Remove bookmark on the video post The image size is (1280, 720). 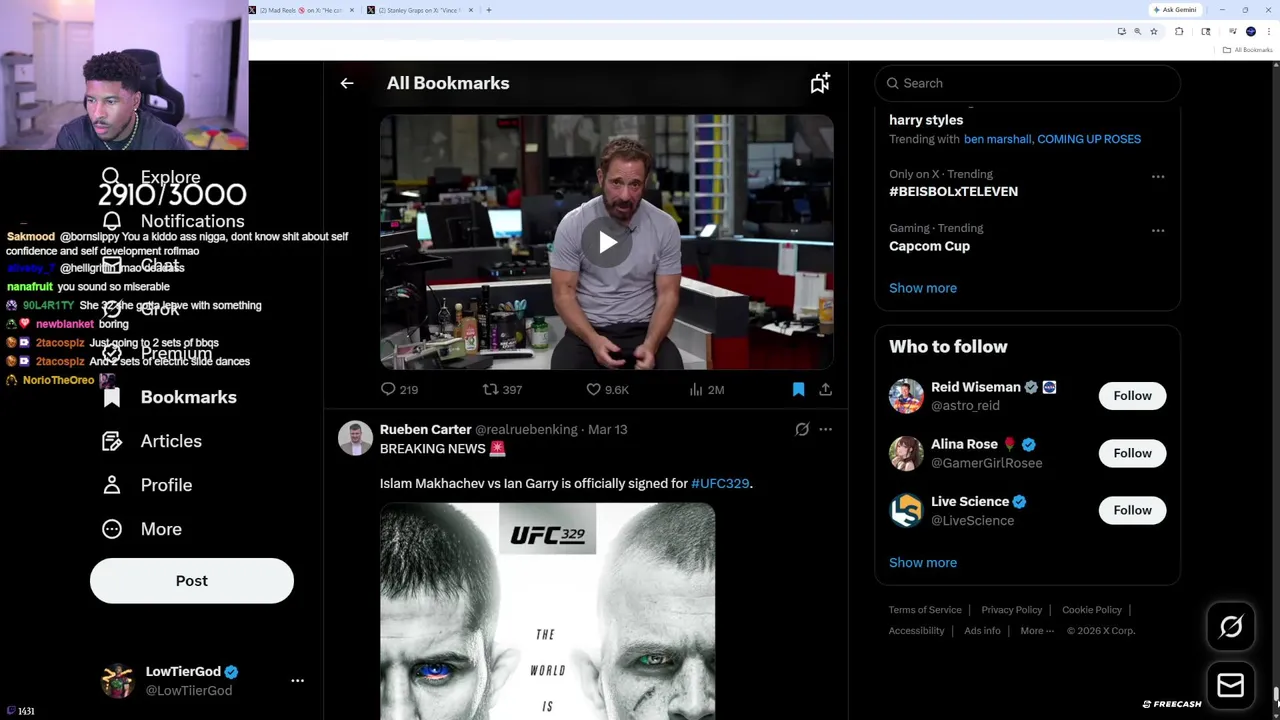pos(798,390)
